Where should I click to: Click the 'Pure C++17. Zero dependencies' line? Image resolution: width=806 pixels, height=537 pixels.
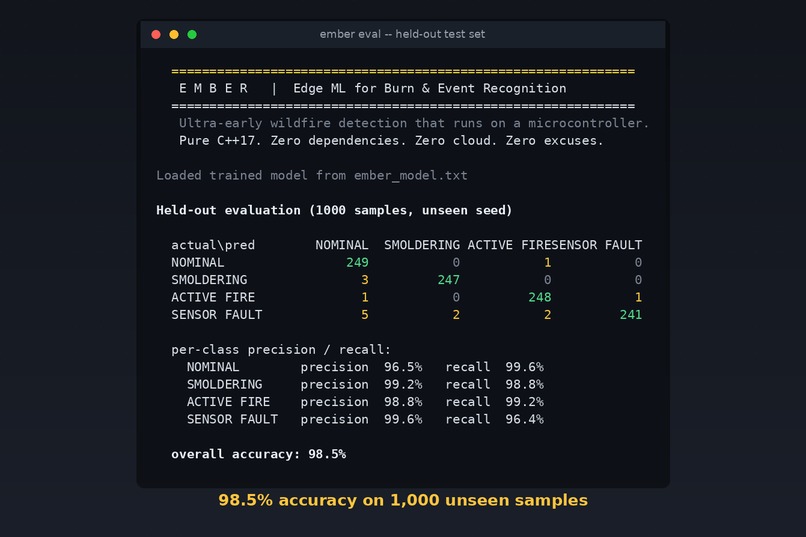click(391, 141)
